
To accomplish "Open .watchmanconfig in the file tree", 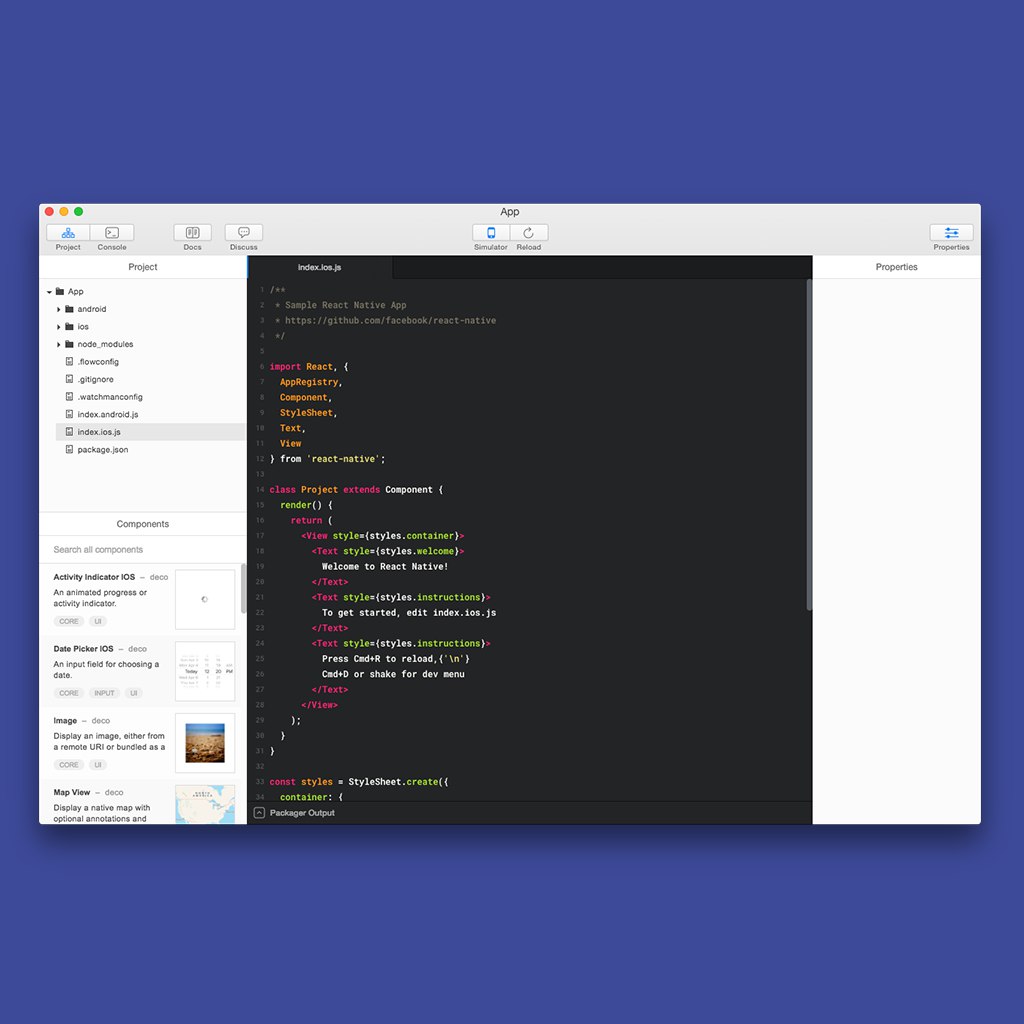I will point(110,397).
